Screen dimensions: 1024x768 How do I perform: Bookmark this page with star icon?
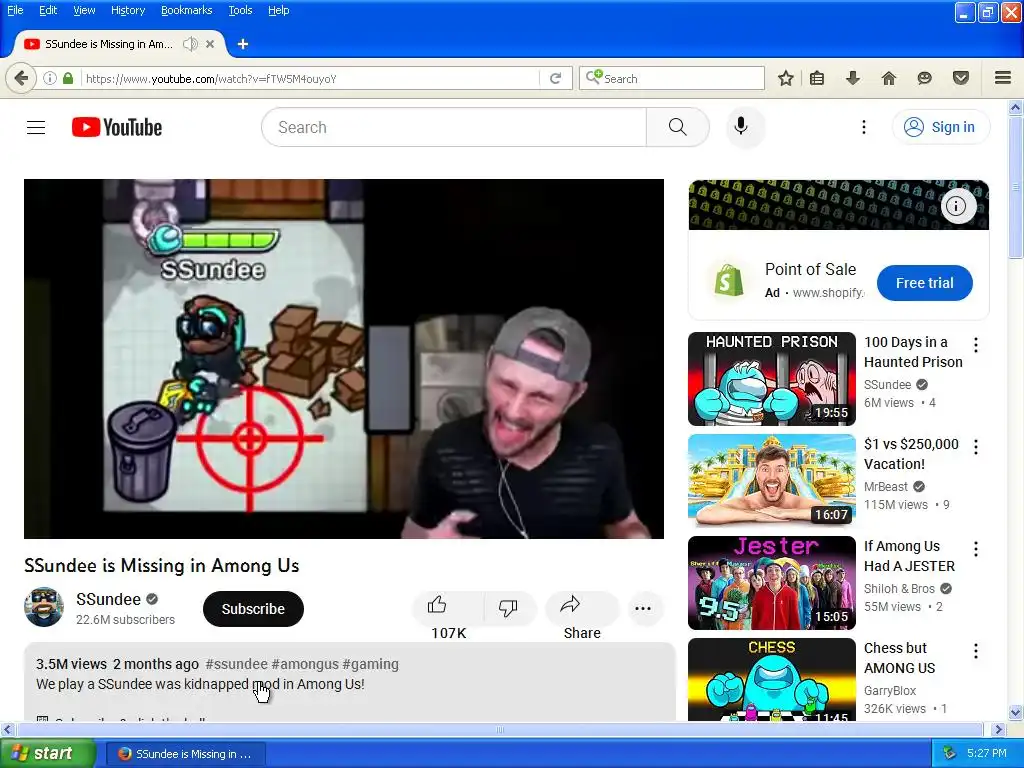click(x=786, y=78)
